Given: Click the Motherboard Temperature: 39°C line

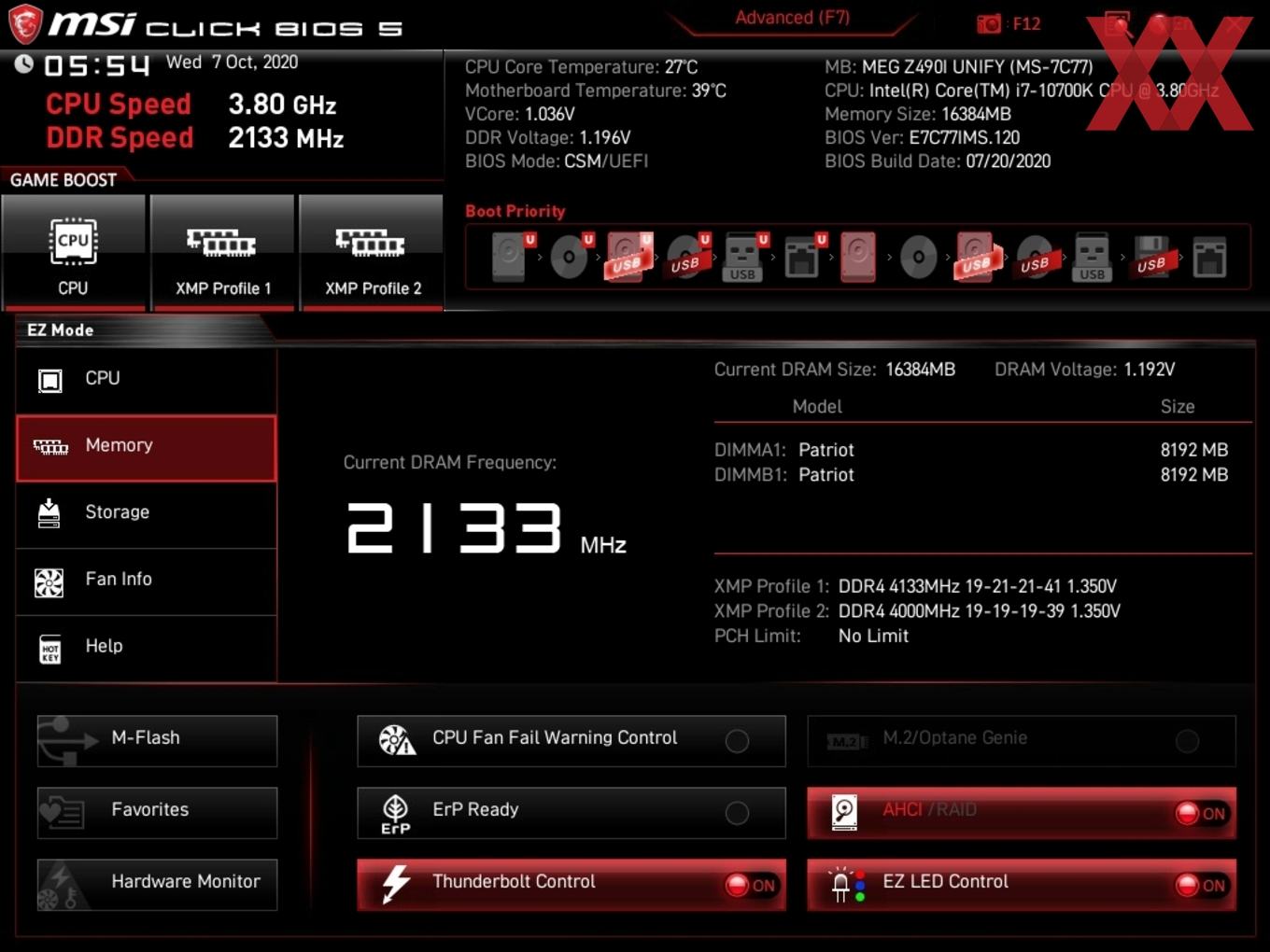Looking at the screenshot, I should (596, 91).
